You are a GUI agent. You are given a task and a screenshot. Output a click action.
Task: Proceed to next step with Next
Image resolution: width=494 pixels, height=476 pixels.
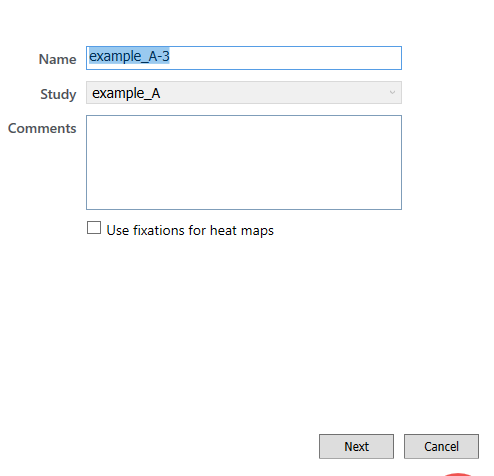click(356, 446)
